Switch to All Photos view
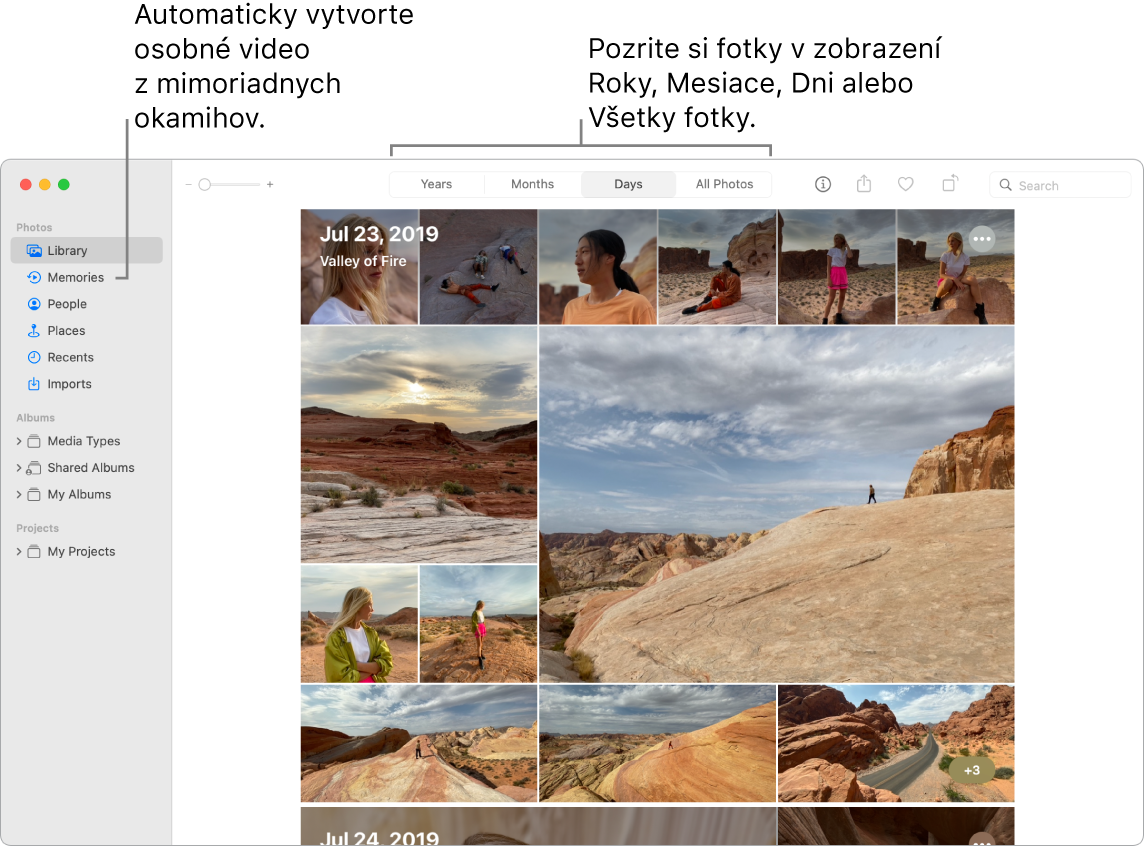 (724, 184)
